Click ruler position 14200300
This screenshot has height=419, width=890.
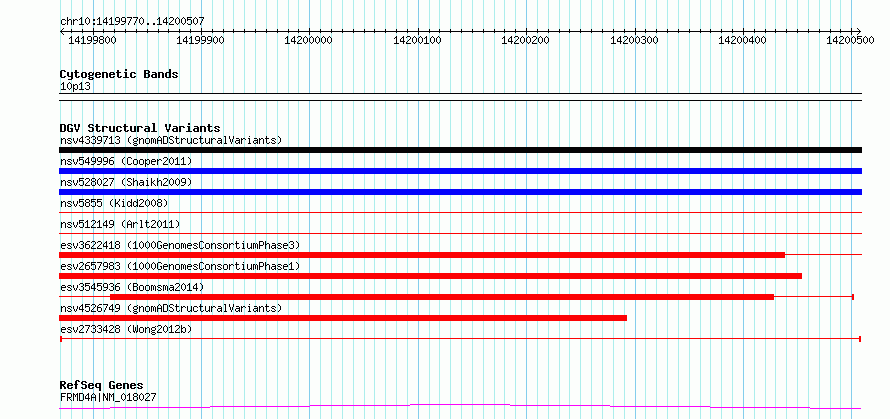pyautogui.click(x=635, y=40)
